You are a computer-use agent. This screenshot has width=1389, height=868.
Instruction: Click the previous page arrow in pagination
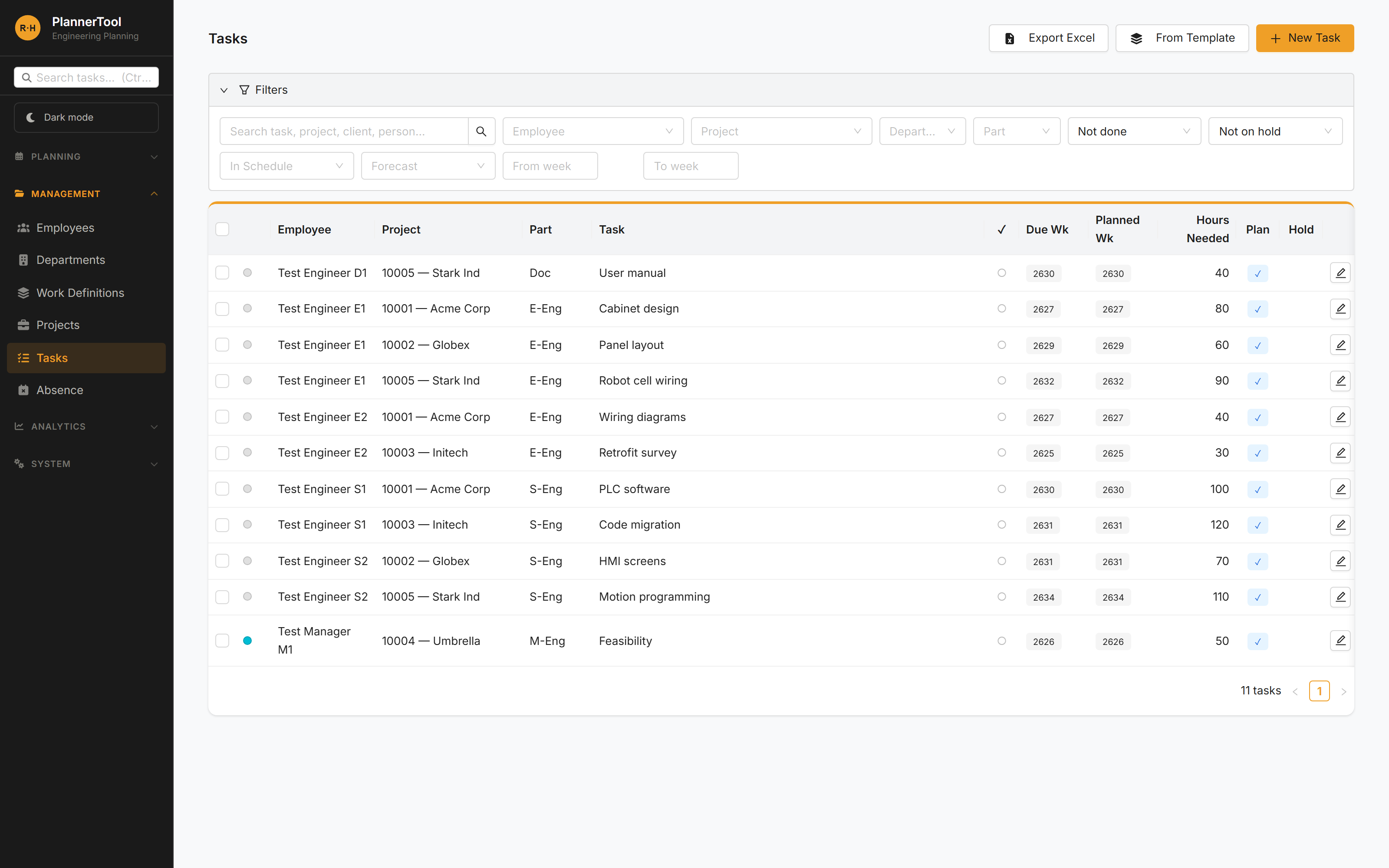pyautogui.click(x=1295, y=691)
